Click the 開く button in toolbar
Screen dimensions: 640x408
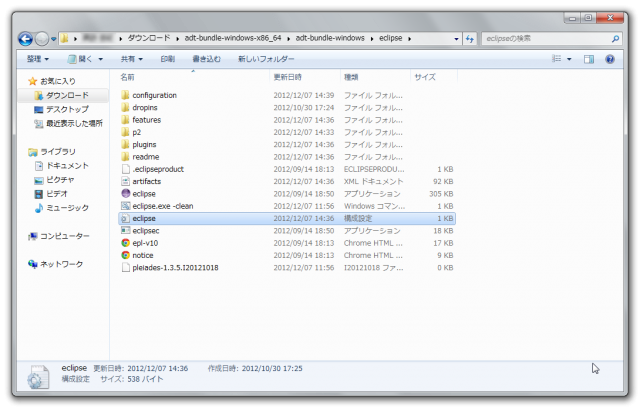point(80,59)
